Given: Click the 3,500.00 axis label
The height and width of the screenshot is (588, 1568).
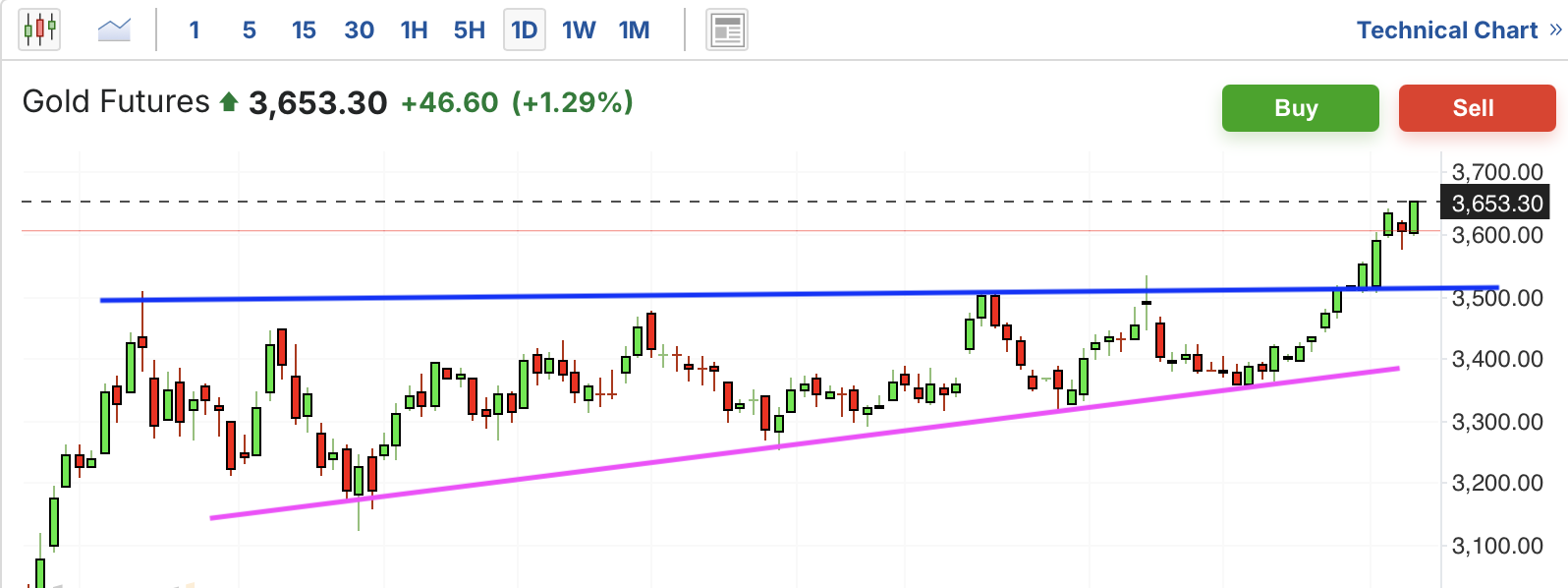Looking at the screenshot, I should coord(1497,298).
